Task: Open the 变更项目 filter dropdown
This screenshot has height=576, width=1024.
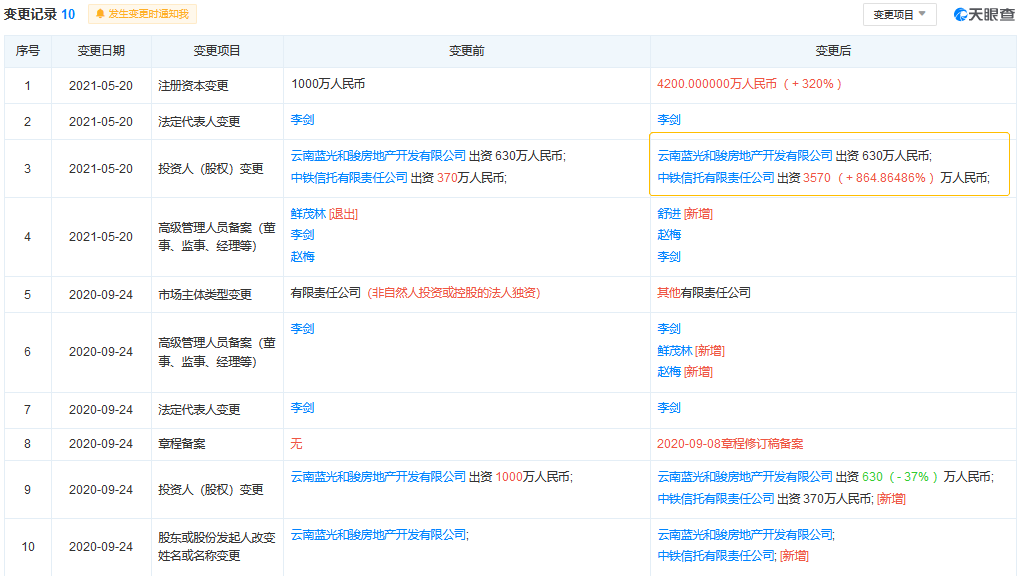Action: click(899, 14)
